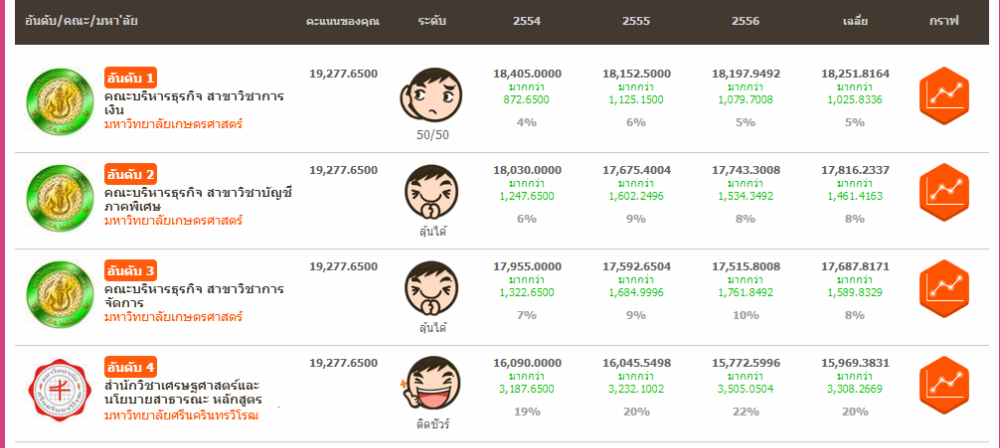Click the rank 3 thinking face icon

434,288
